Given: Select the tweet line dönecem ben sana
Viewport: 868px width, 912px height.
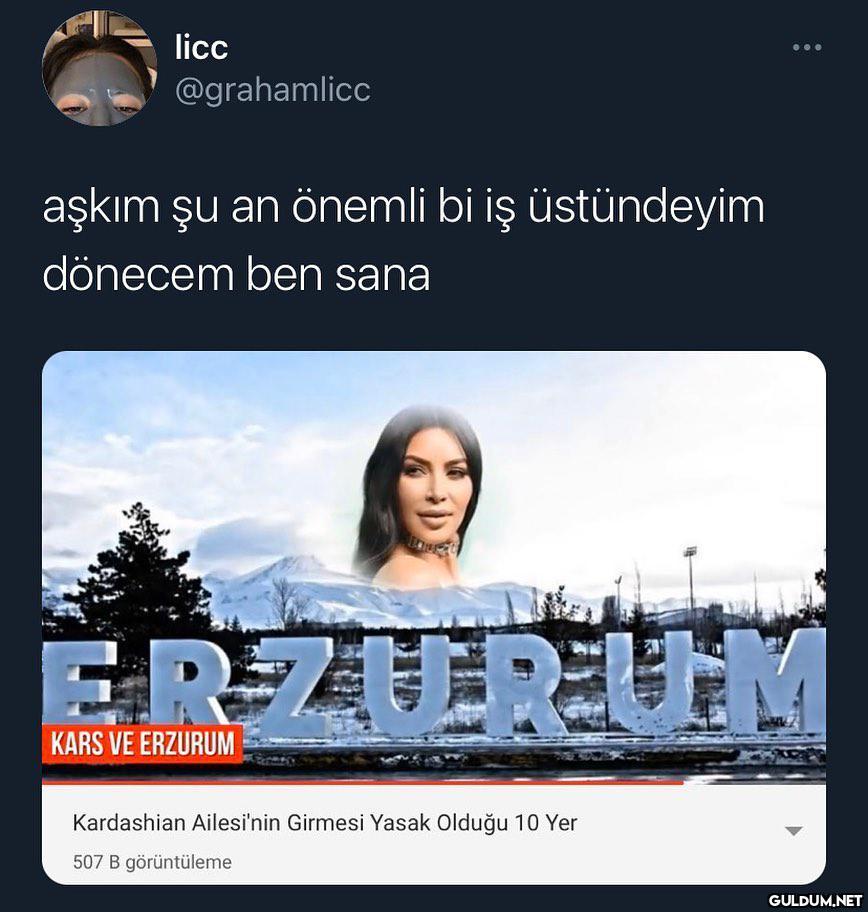Looking at the screenshot, I should pos(236,274).
